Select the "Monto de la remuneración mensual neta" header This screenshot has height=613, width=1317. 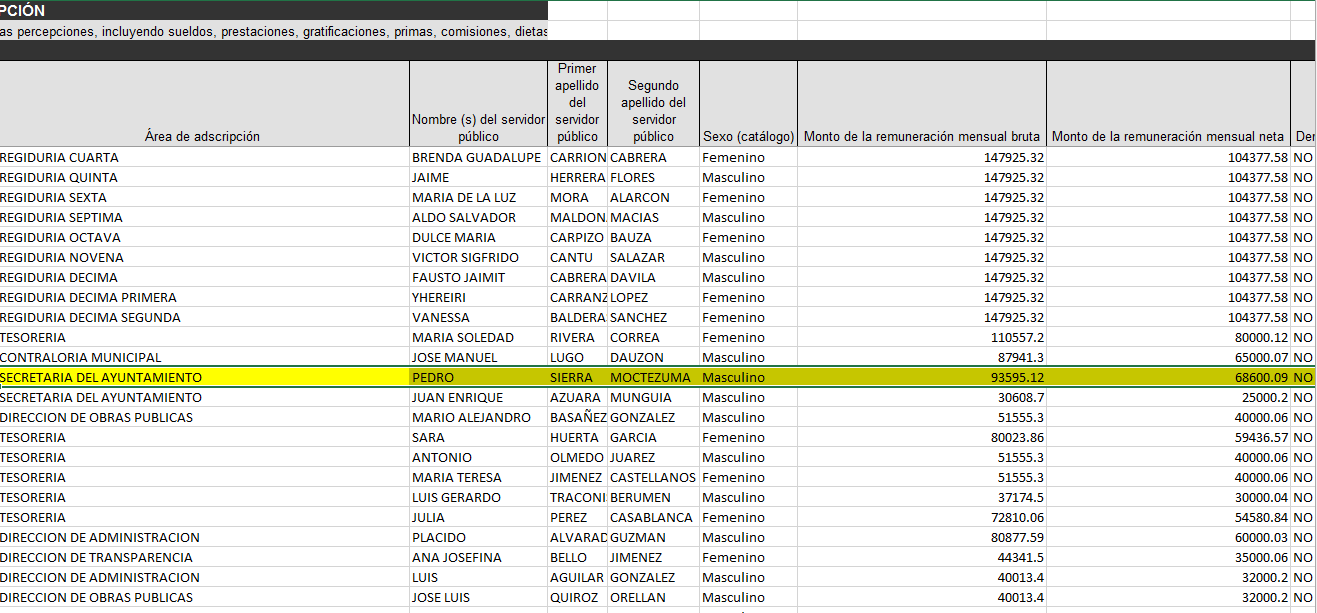(x=1168, y=136)
